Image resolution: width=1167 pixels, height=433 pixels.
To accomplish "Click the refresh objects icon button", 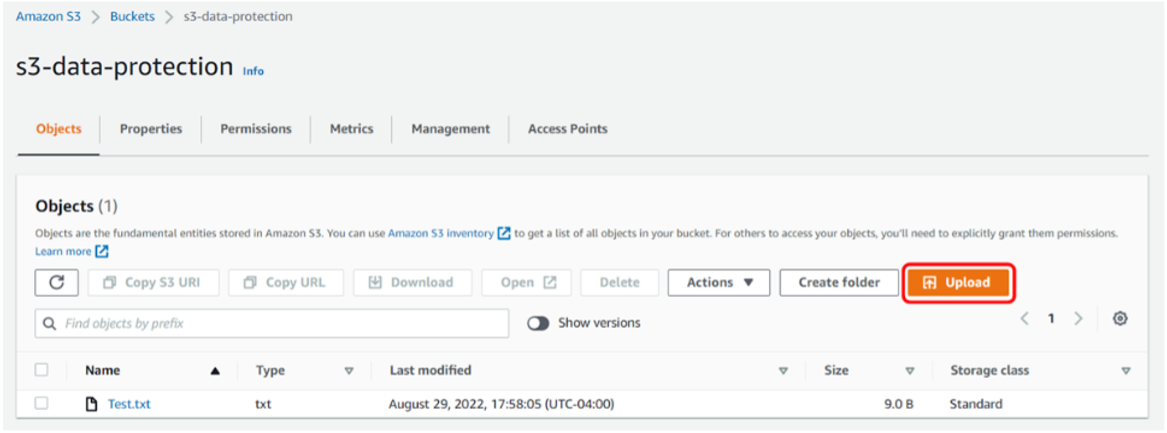I will (x=57, y=283).
